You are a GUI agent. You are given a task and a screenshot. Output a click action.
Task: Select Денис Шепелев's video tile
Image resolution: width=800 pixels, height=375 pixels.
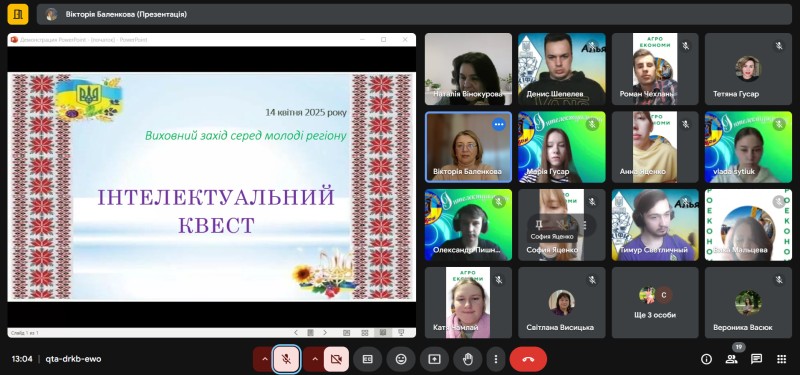(562, 69)
